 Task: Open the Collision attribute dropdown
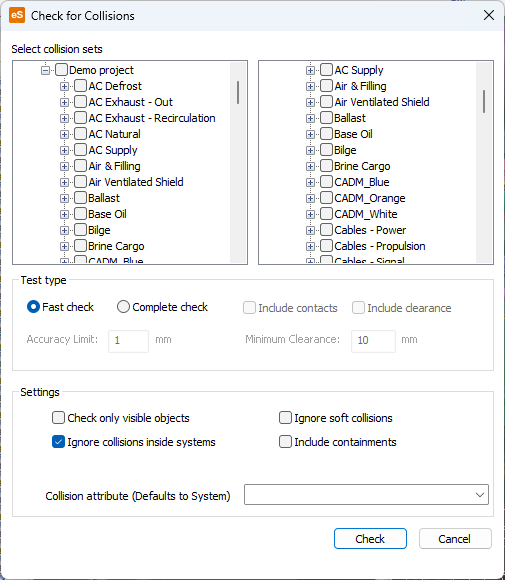pyautogui.click(x=366, y=495)
